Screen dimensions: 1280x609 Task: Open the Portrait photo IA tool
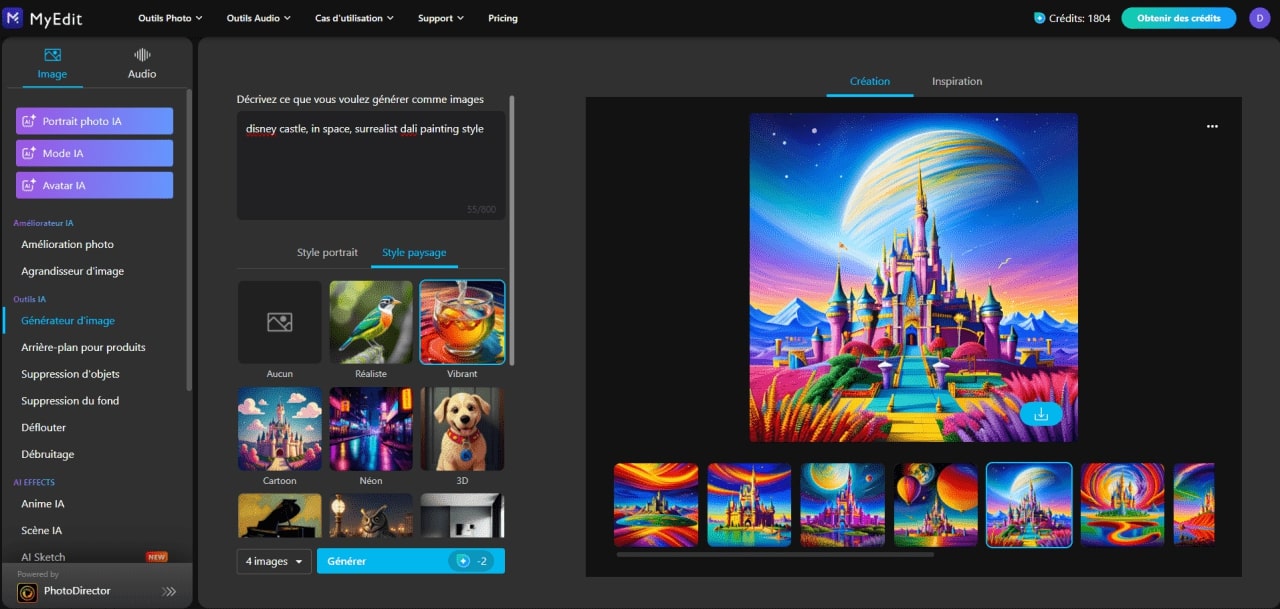pyautogui.click(x=93, y=120)
